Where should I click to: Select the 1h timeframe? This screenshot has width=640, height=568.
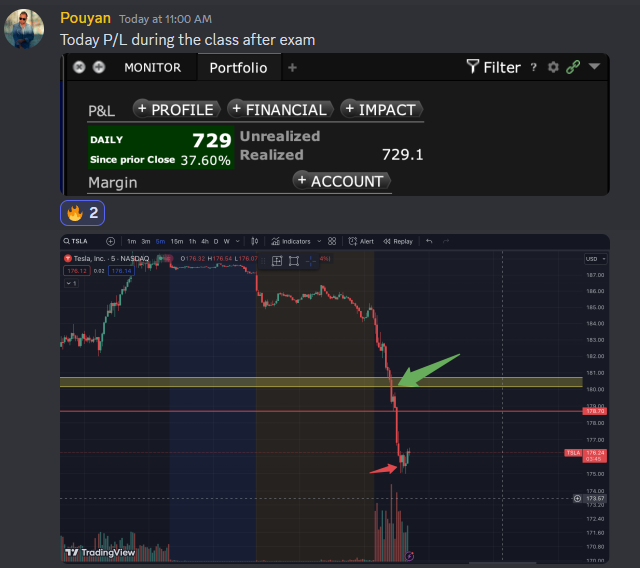192,242
